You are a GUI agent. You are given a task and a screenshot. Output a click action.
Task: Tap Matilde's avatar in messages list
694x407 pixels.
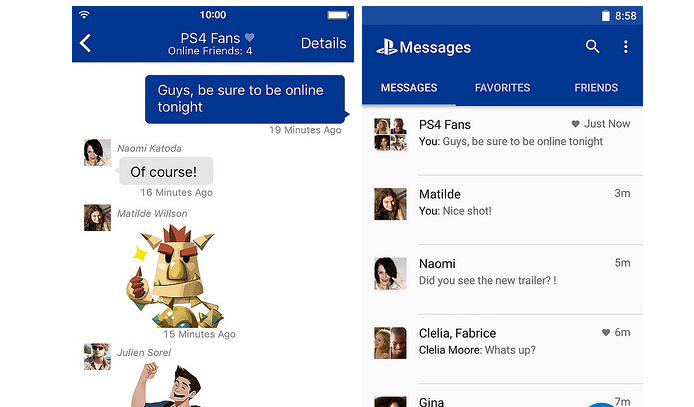[390, 204]
